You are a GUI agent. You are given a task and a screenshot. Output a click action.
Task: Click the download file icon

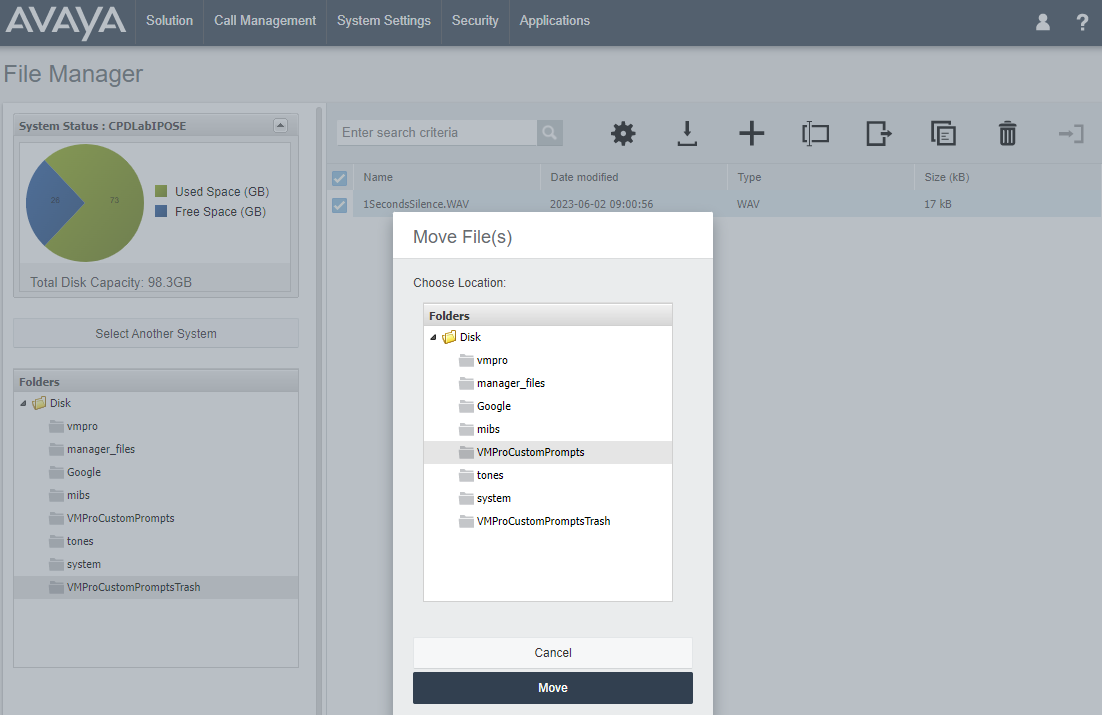point(687,134)
